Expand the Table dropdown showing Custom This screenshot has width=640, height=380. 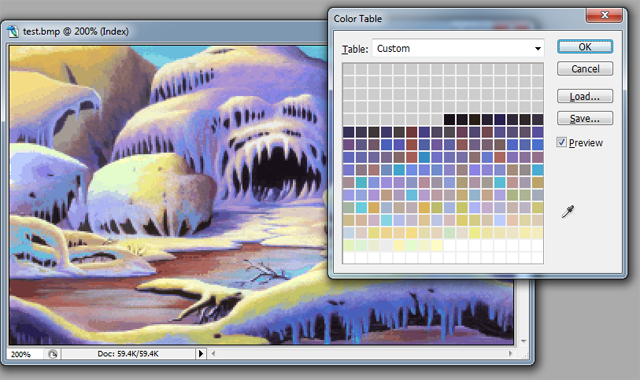(x=458, y=49)
